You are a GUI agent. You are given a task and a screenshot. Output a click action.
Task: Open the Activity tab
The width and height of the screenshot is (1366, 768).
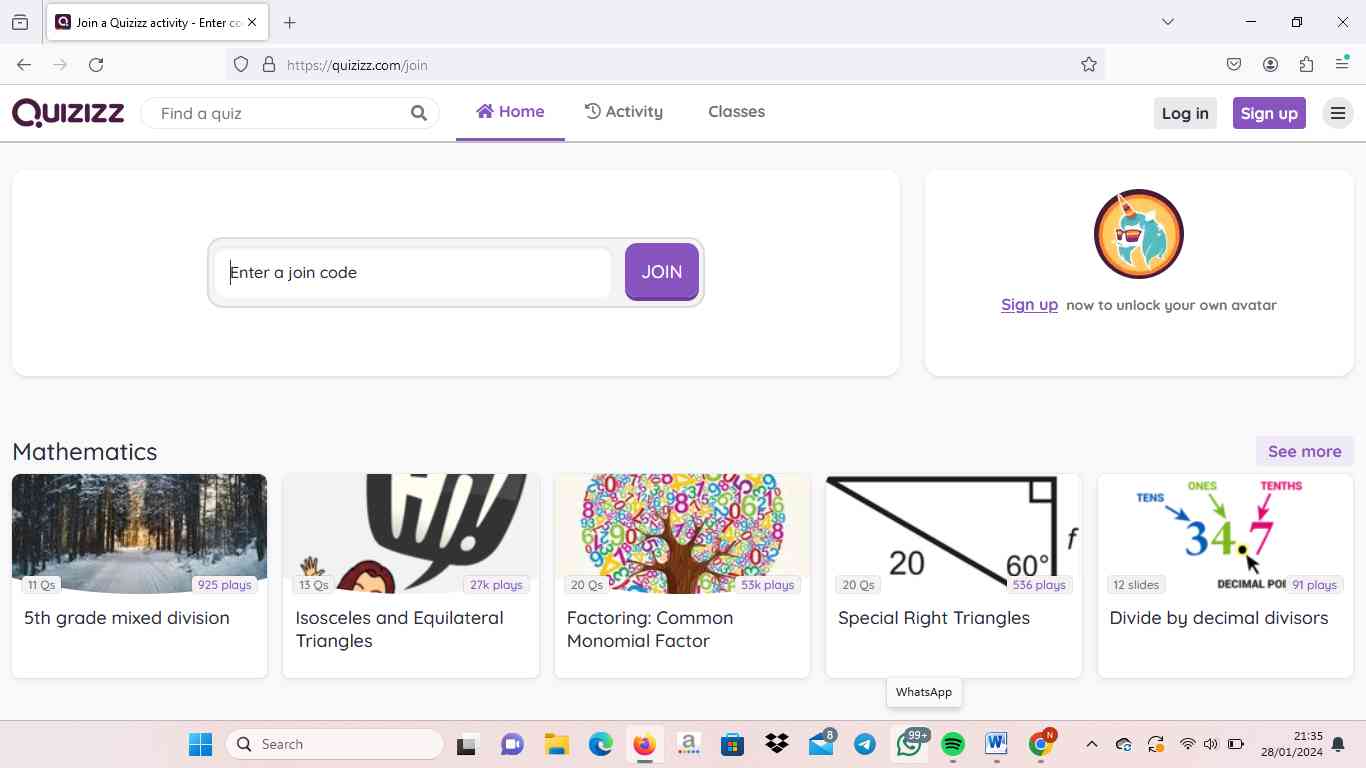pos(624,112)
